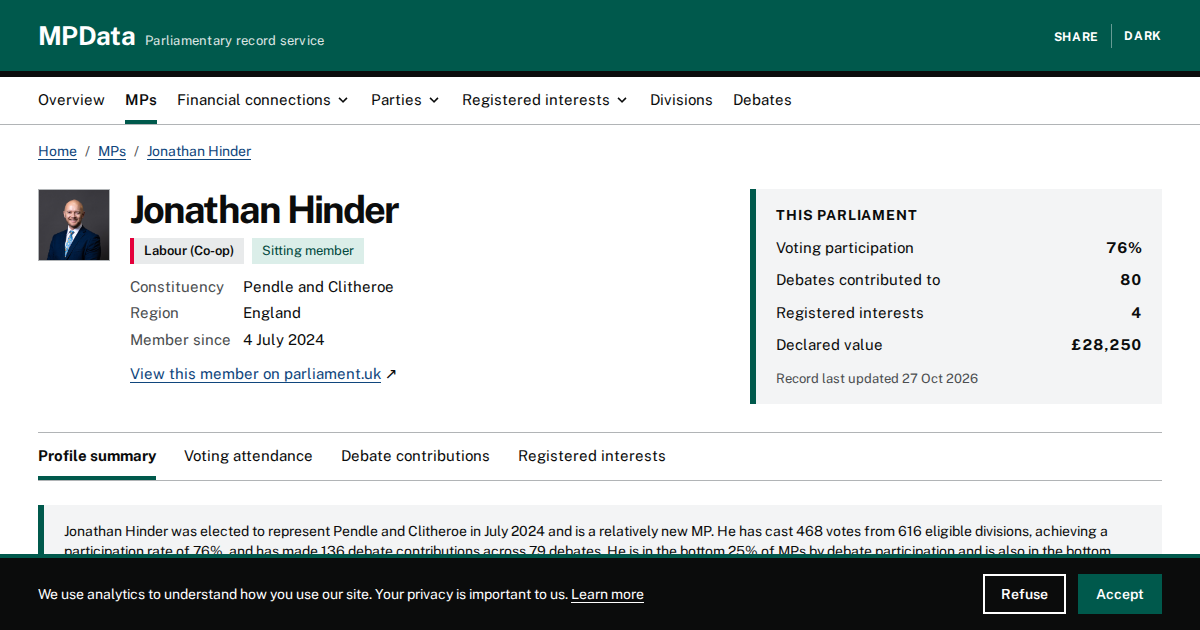Click the Parliamentary record service tagline
The width and height of the screenshot is (1200, 630).
pos(235,41)
